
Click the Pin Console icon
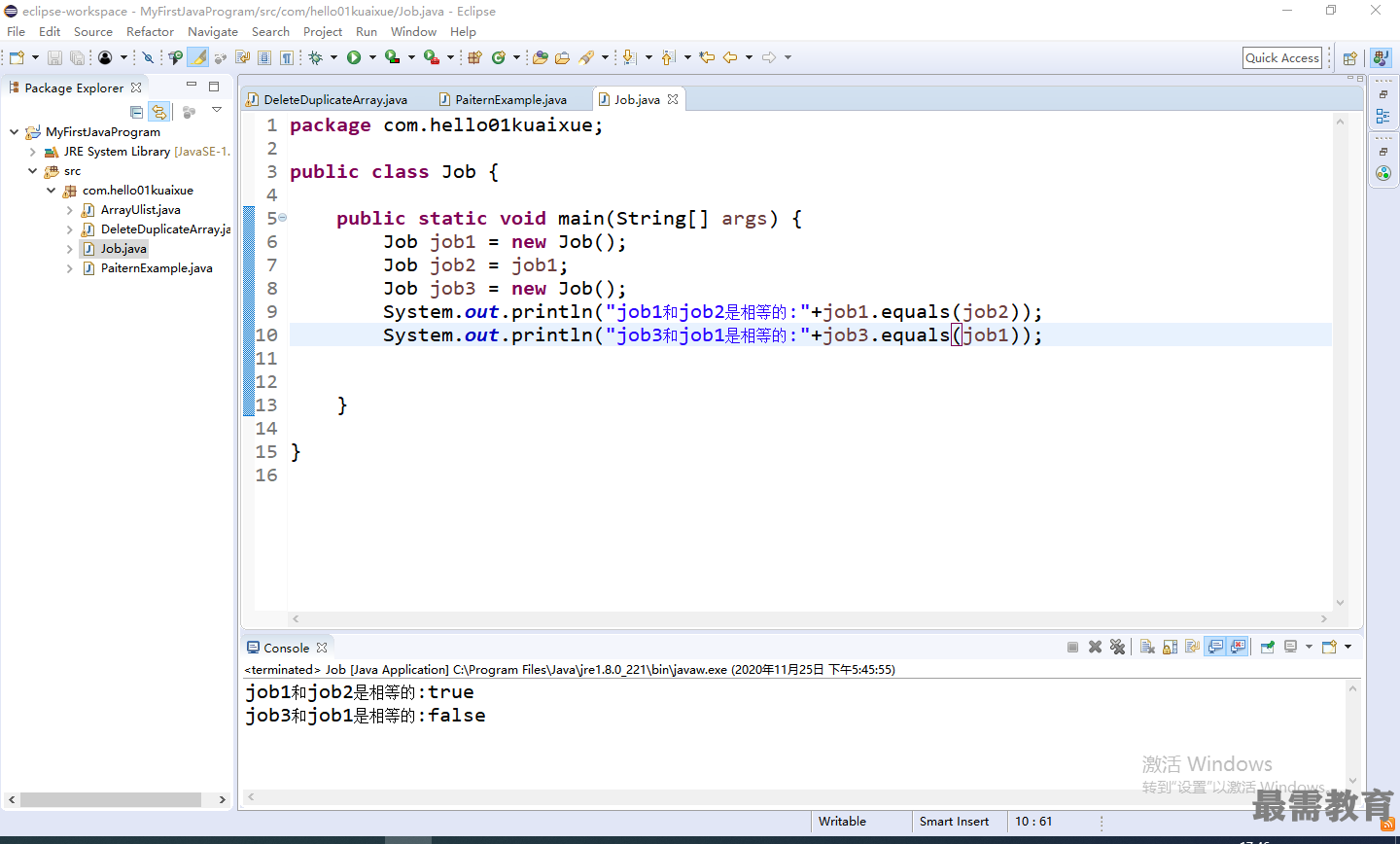[x=1268, y=647]
